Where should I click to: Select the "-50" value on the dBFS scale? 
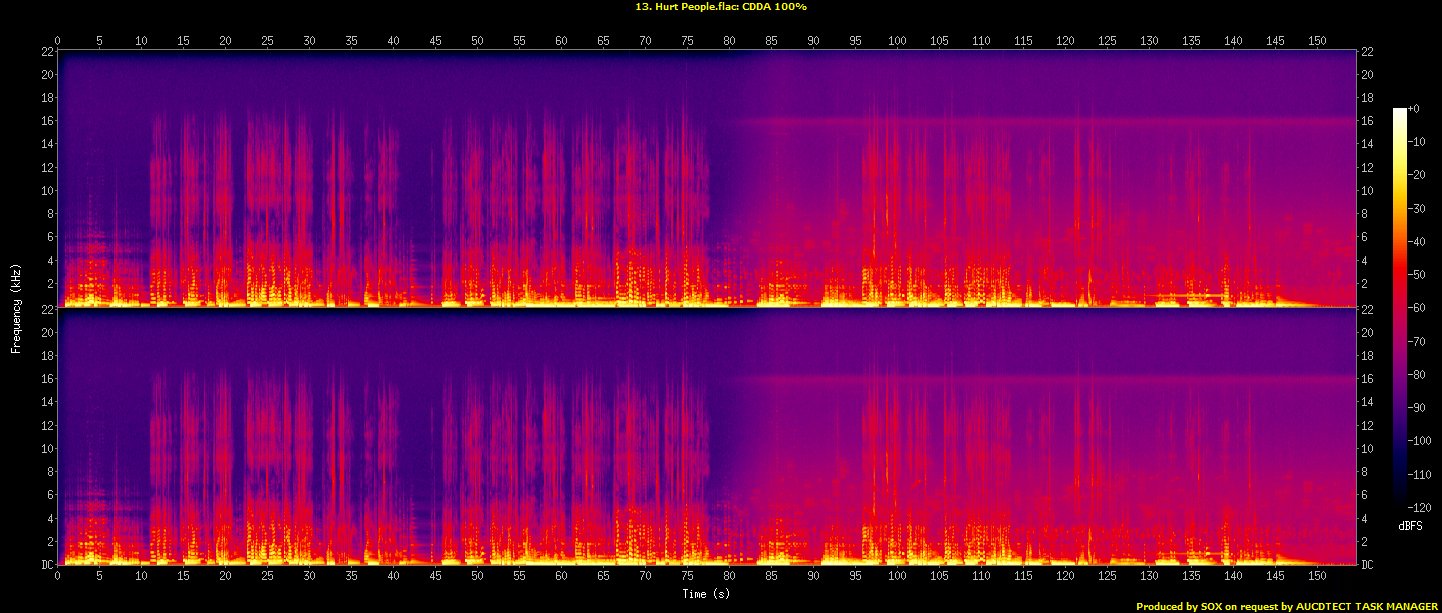coord(1417,274)
